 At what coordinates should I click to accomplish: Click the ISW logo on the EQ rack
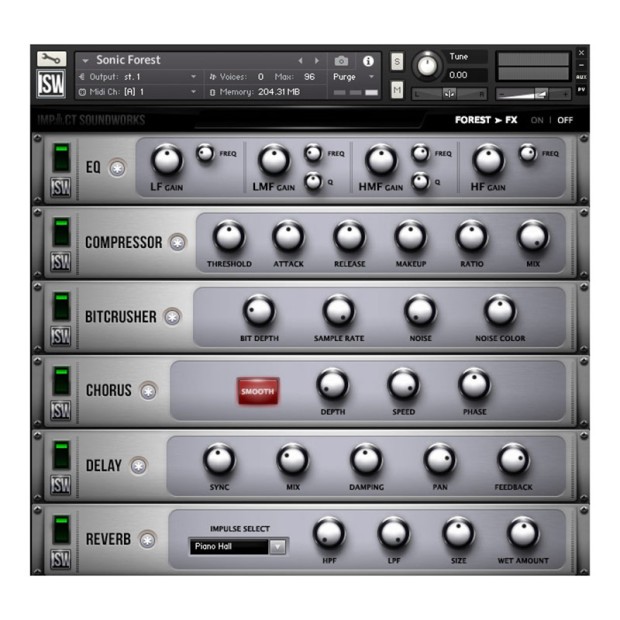(x=60, y=187)
